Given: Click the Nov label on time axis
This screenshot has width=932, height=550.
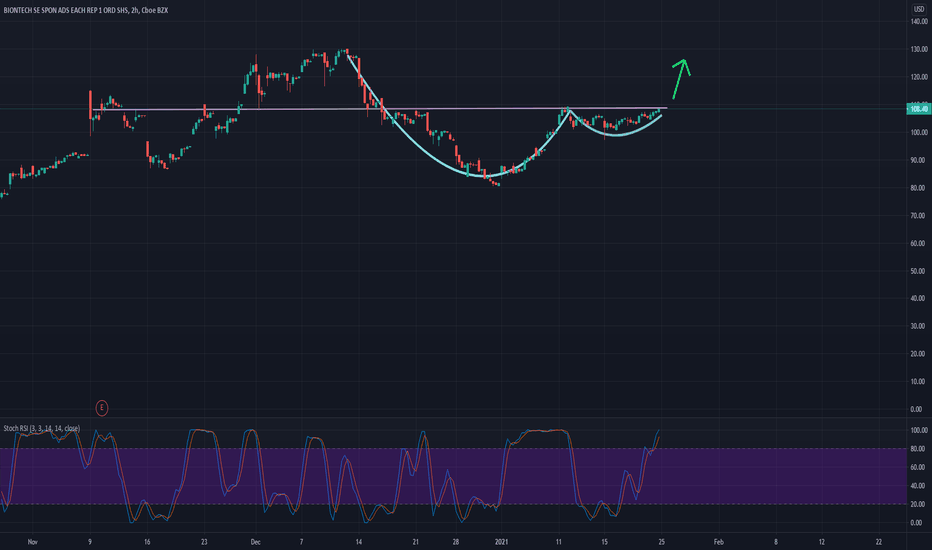Looking at the screenshot, I should 33,542.
